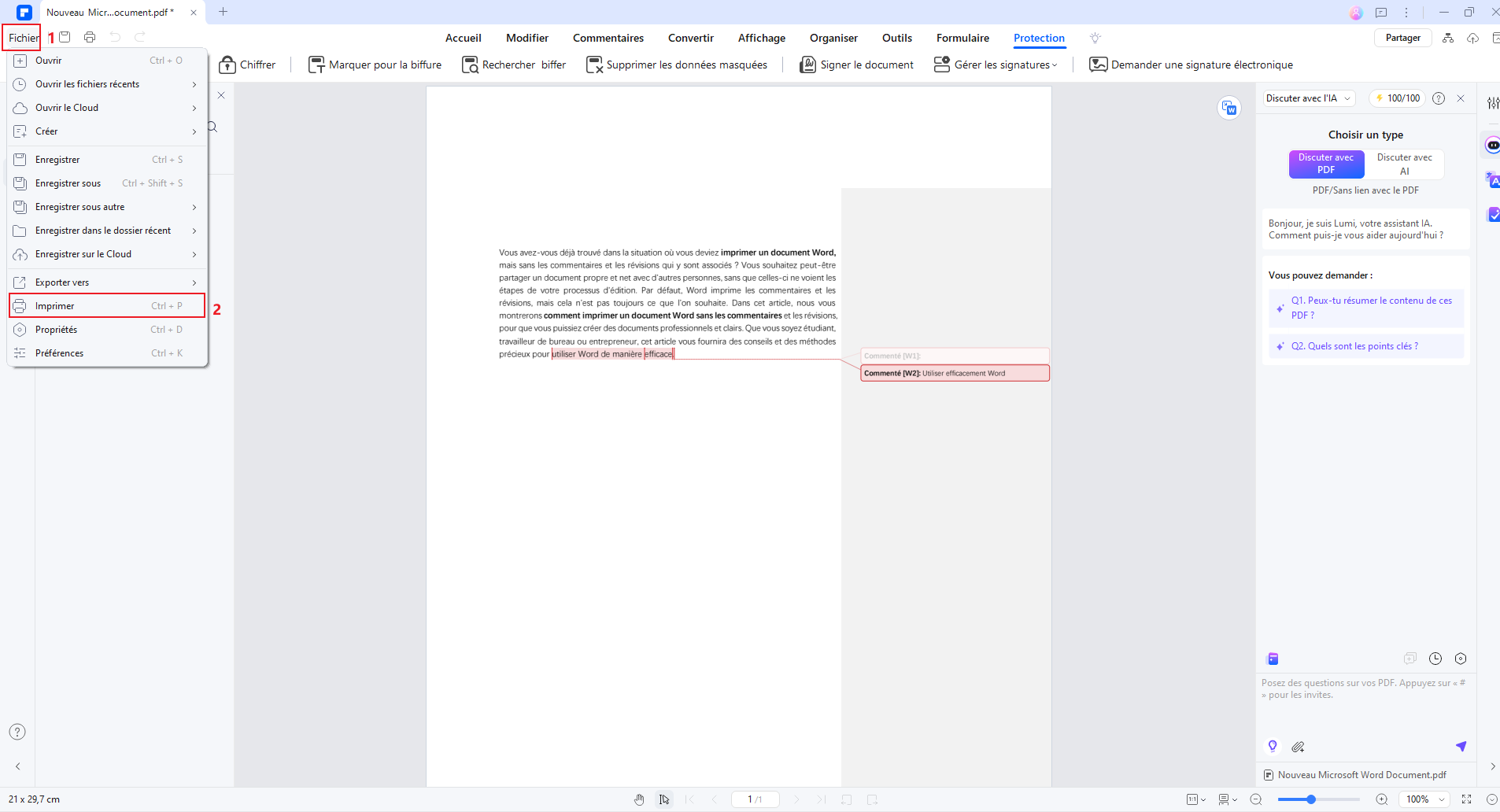The image size is (1500, 812).
Task: Select Marquer pour la biffure tool
Action: 375,65
